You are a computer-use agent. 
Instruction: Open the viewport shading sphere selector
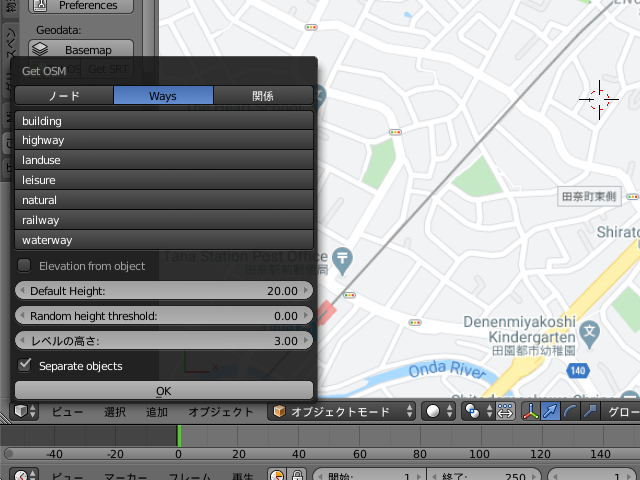click(x=438, y=411)
